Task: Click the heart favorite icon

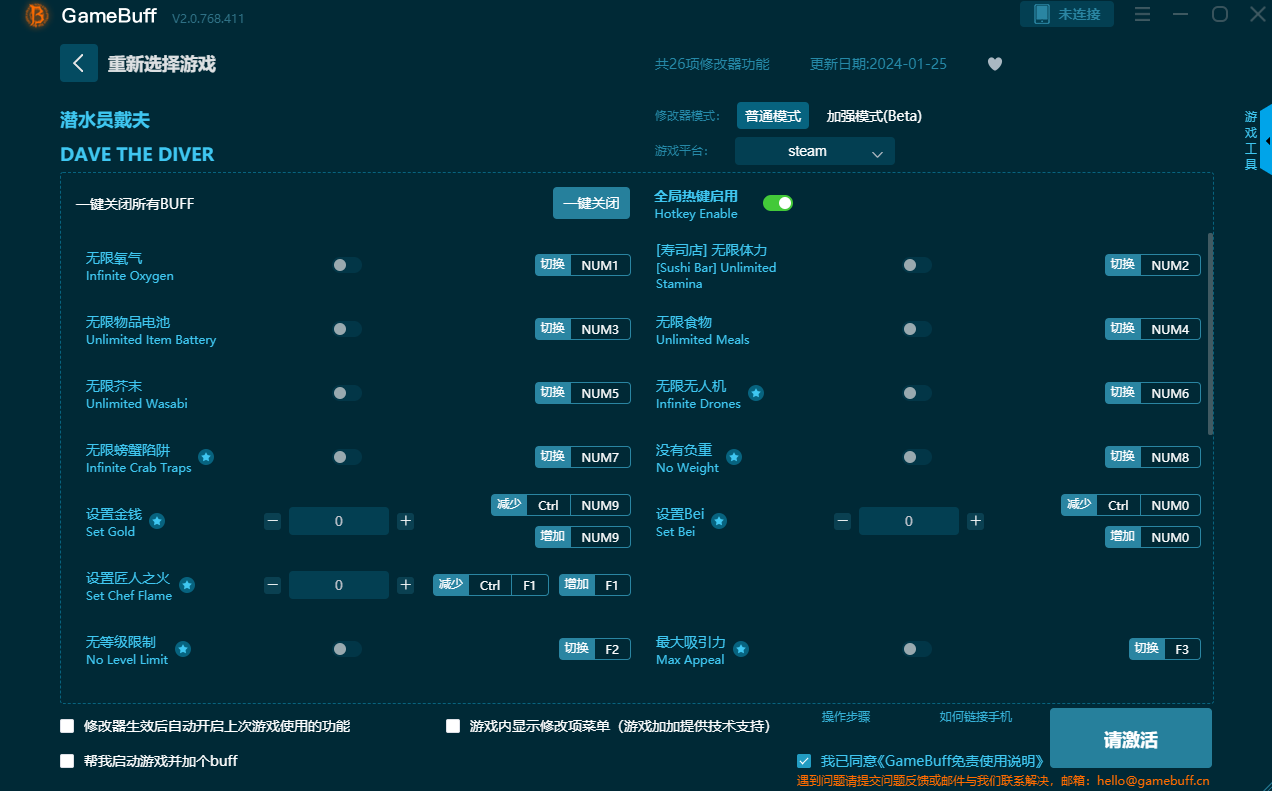Action: [995, 64]
